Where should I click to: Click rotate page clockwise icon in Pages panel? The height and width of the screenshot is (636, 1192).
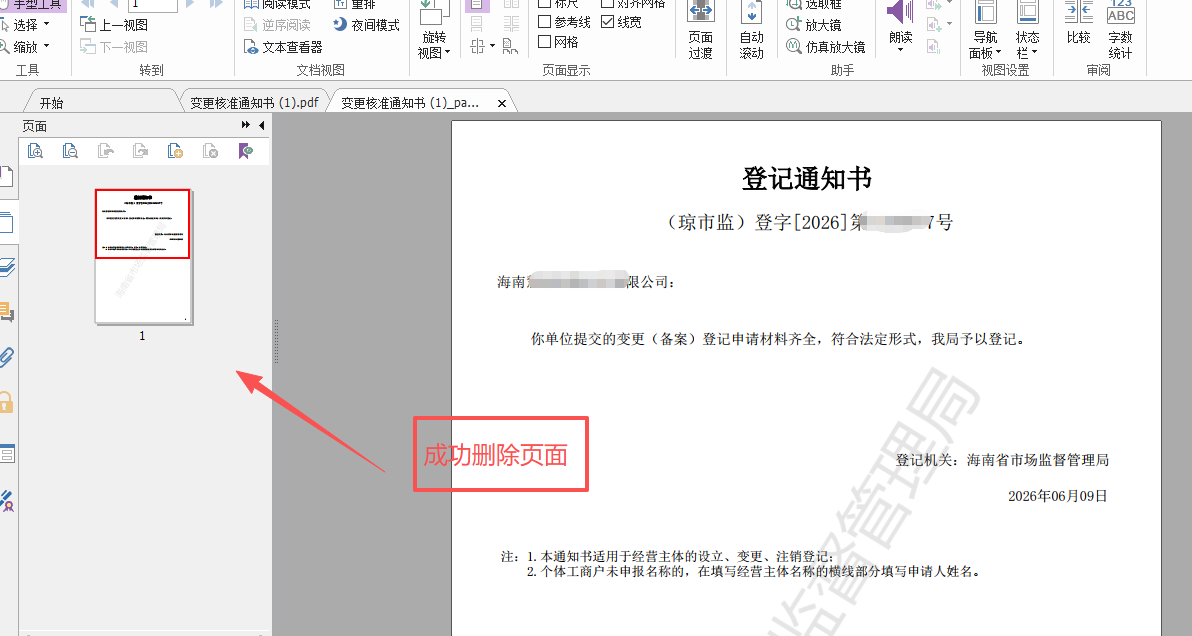click(x=141, y=150)
